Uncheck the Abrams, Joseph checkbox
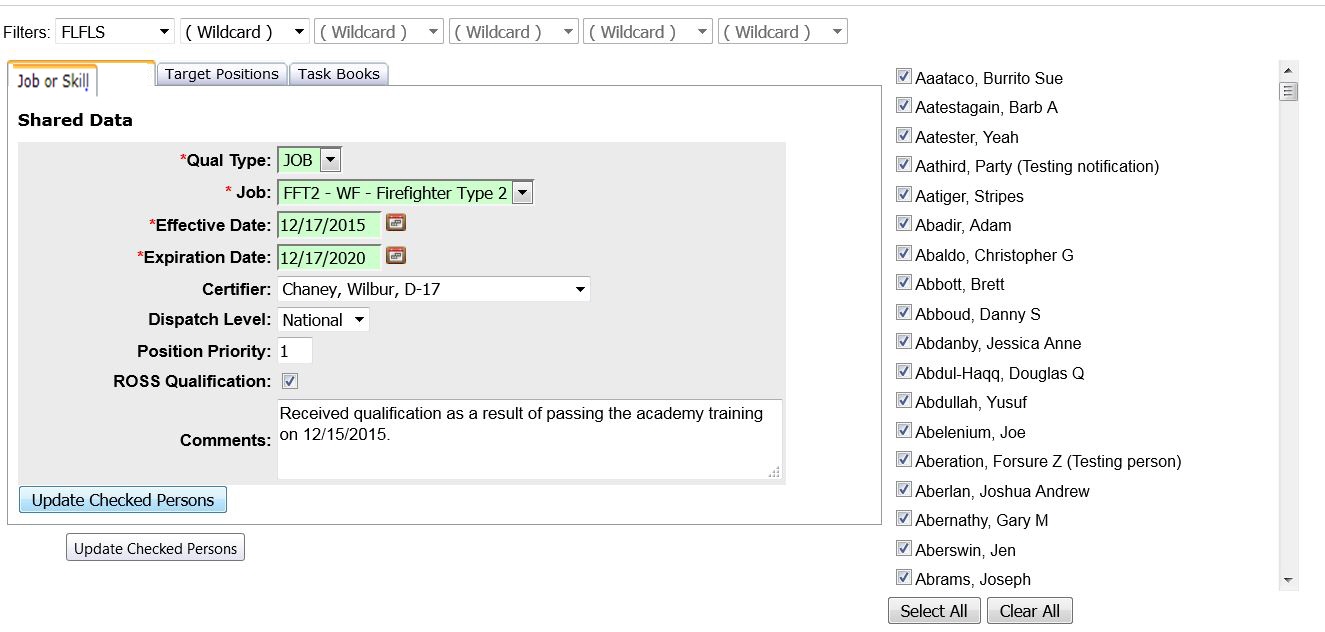1325x632 pixels. click(x=904, y=577)
